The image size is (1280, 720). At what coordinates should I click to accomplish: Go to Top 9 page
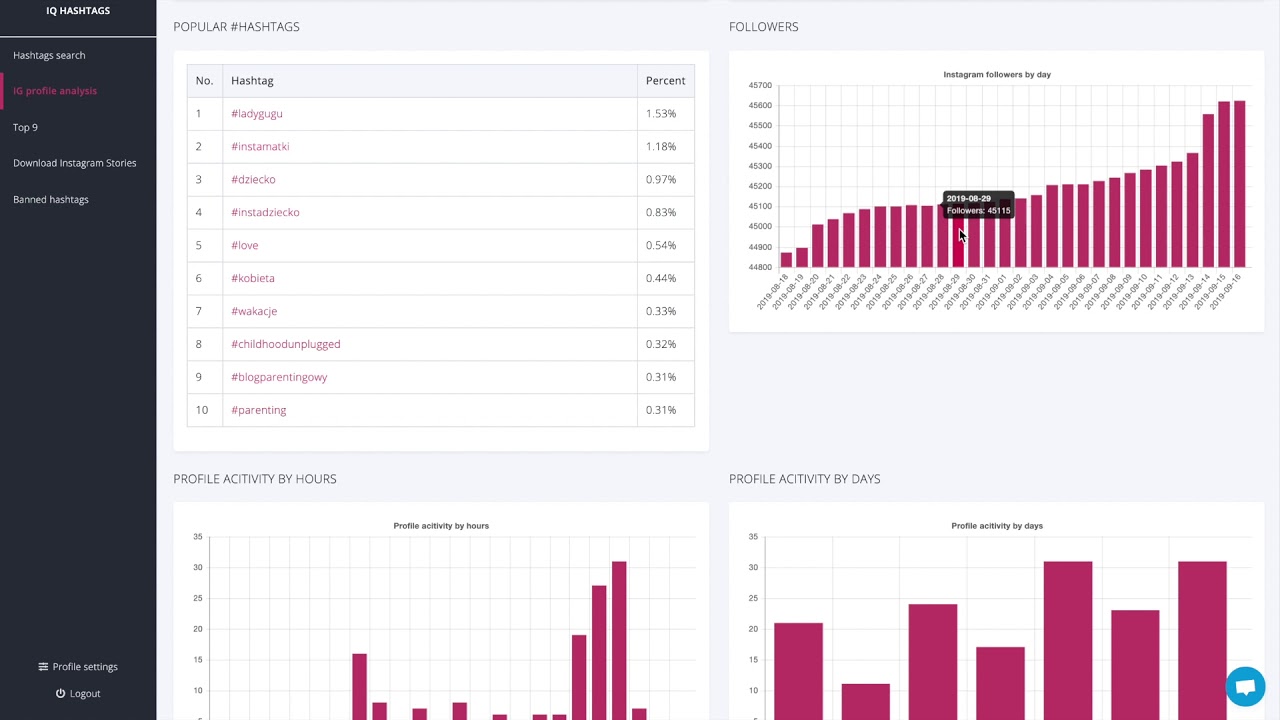(x=25, y=127)
